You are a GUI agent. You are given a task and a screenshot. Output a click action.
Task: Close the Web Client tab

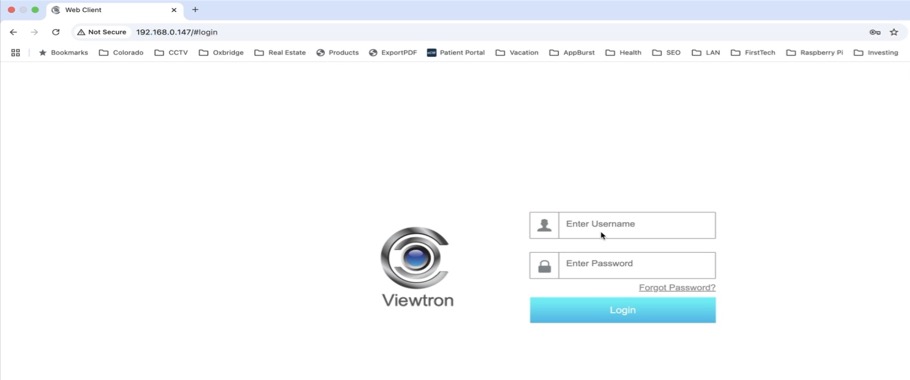click(174, 10)
